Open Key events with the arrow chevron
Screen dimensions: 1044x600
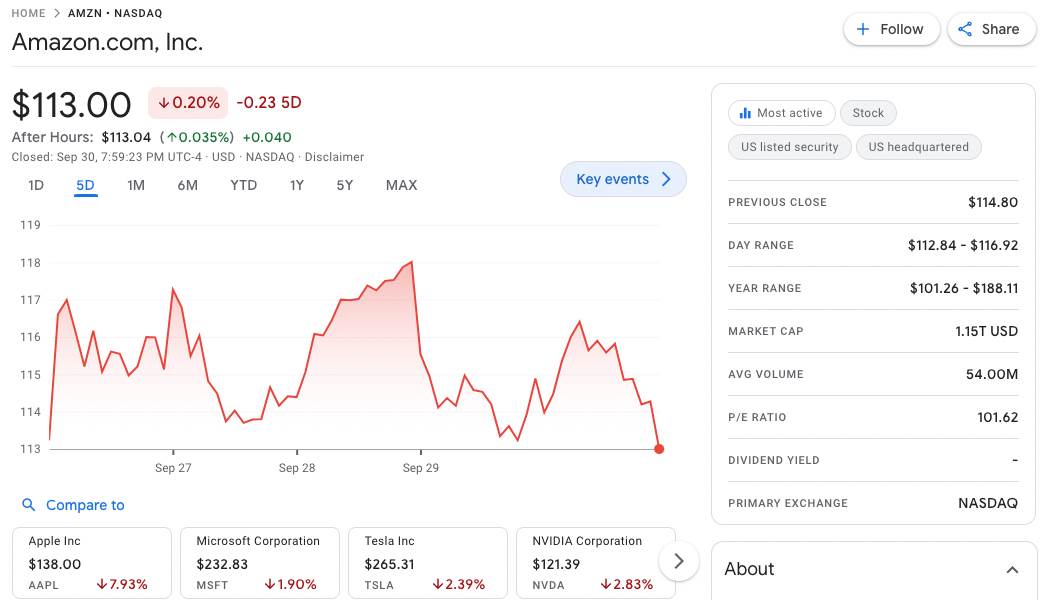click(x=666, y=179)
